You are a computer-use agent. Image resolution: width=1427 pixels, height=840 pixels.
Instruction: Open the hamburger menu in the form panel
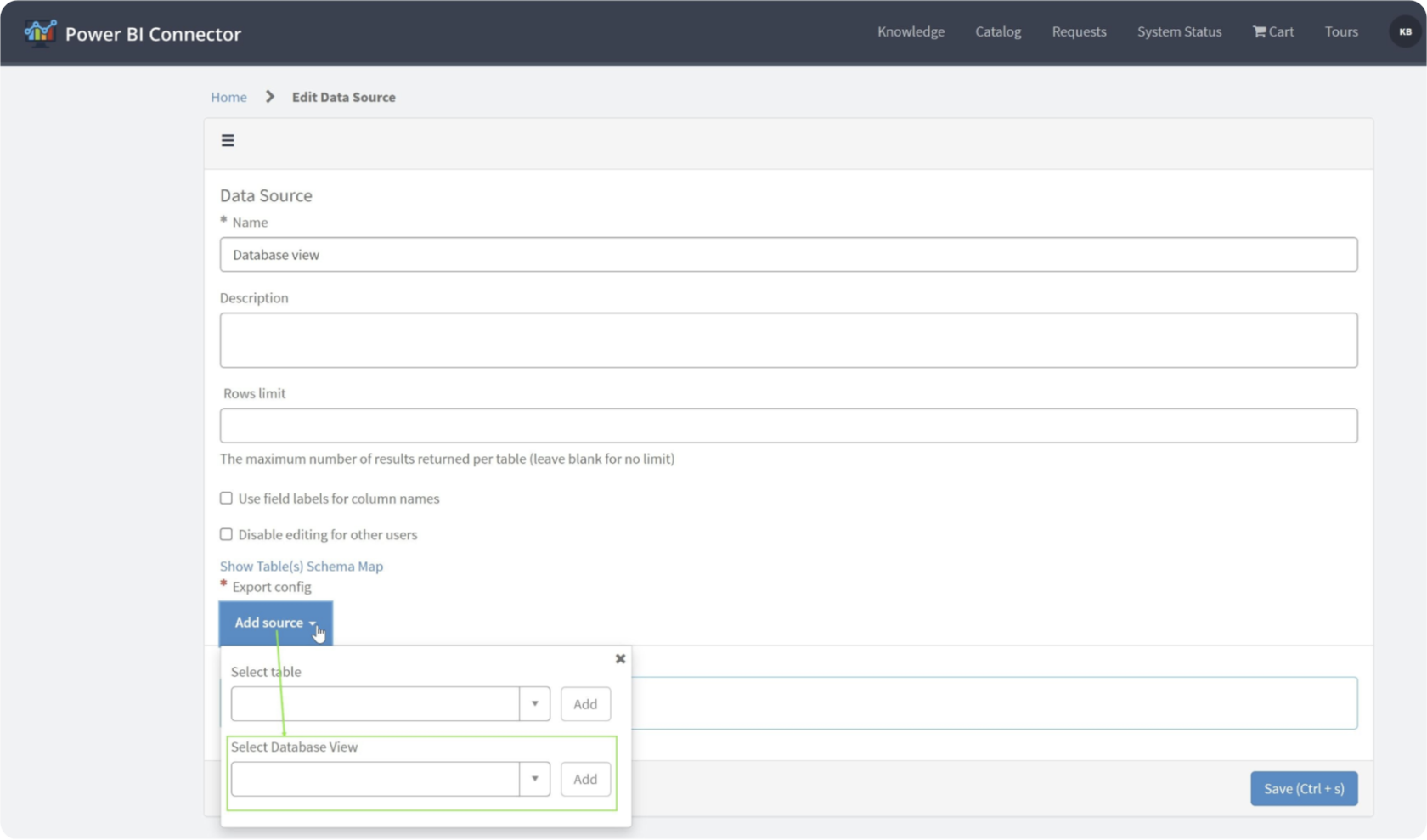(x=228, y=140)
